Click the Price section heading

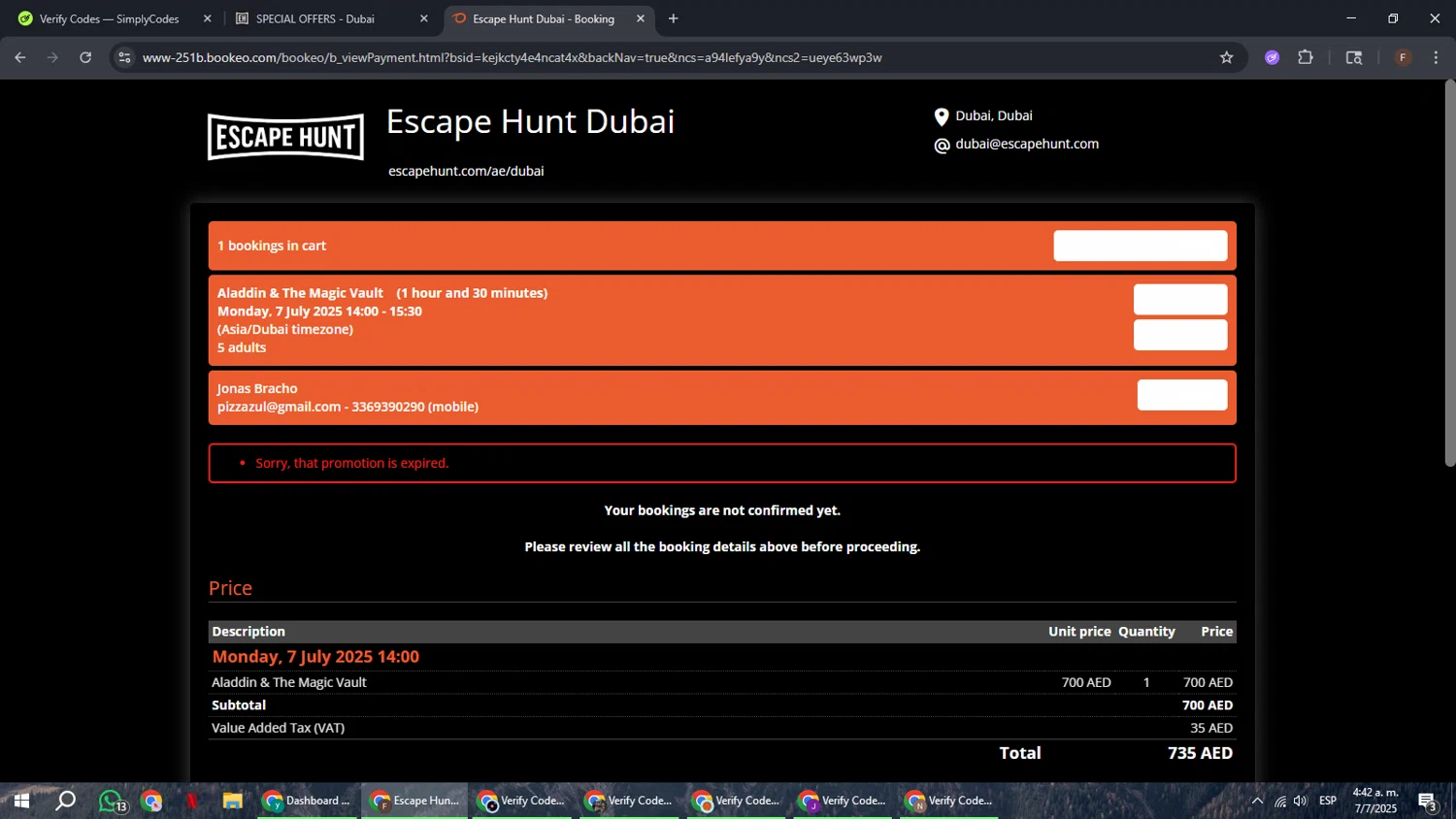pos(230,588)
